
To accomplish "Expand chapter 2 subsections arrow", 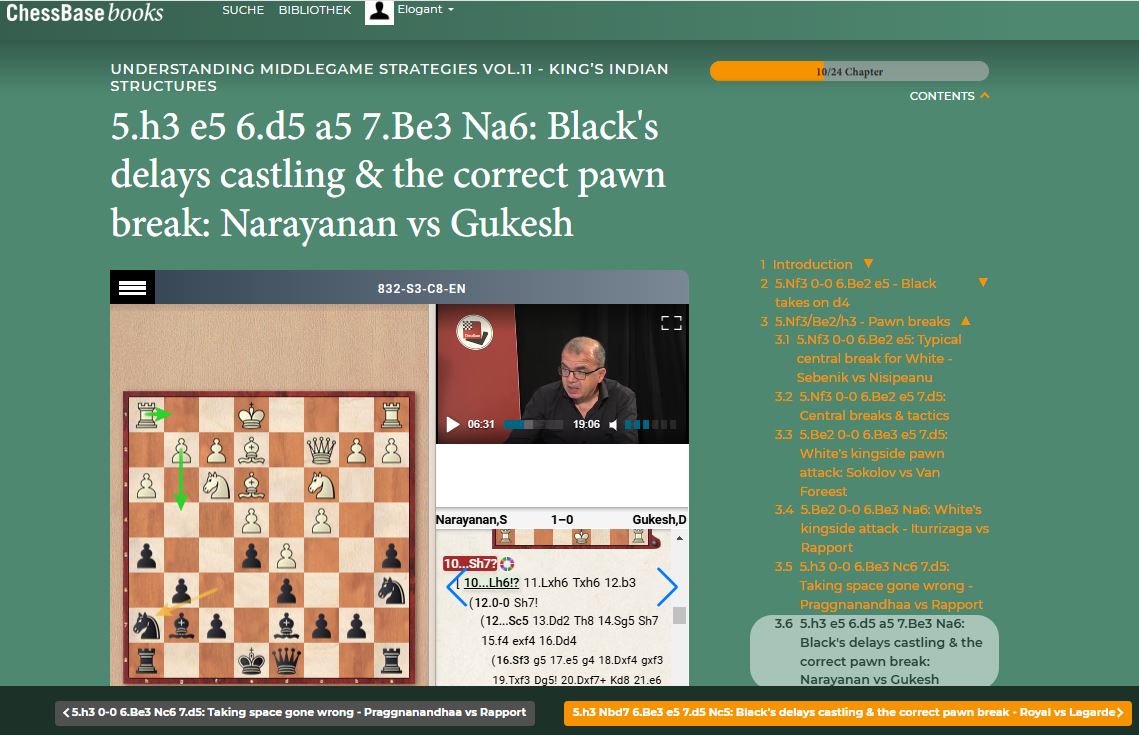I will click(982, 283).
